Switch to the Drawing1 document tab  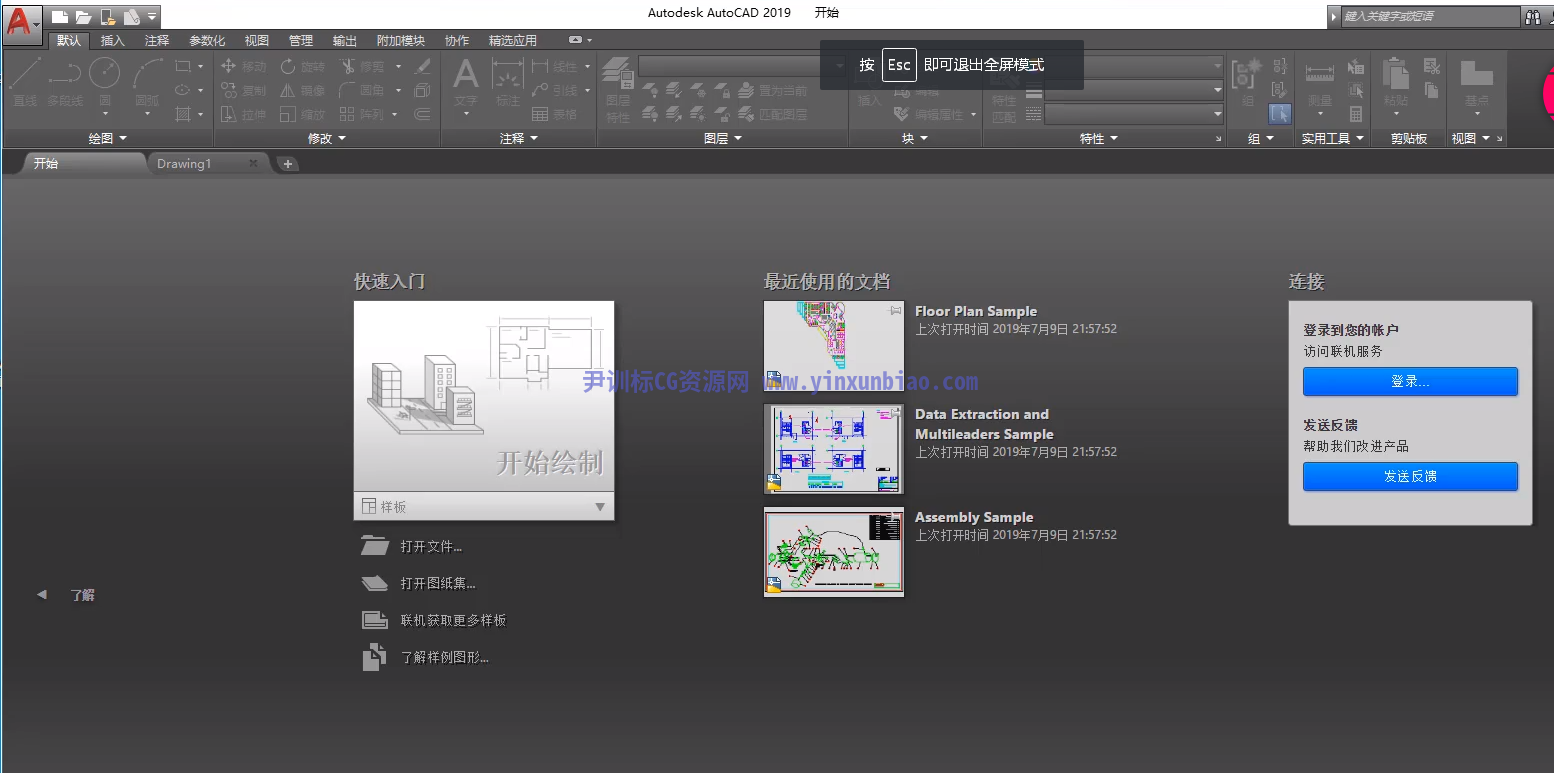point(208,163)
